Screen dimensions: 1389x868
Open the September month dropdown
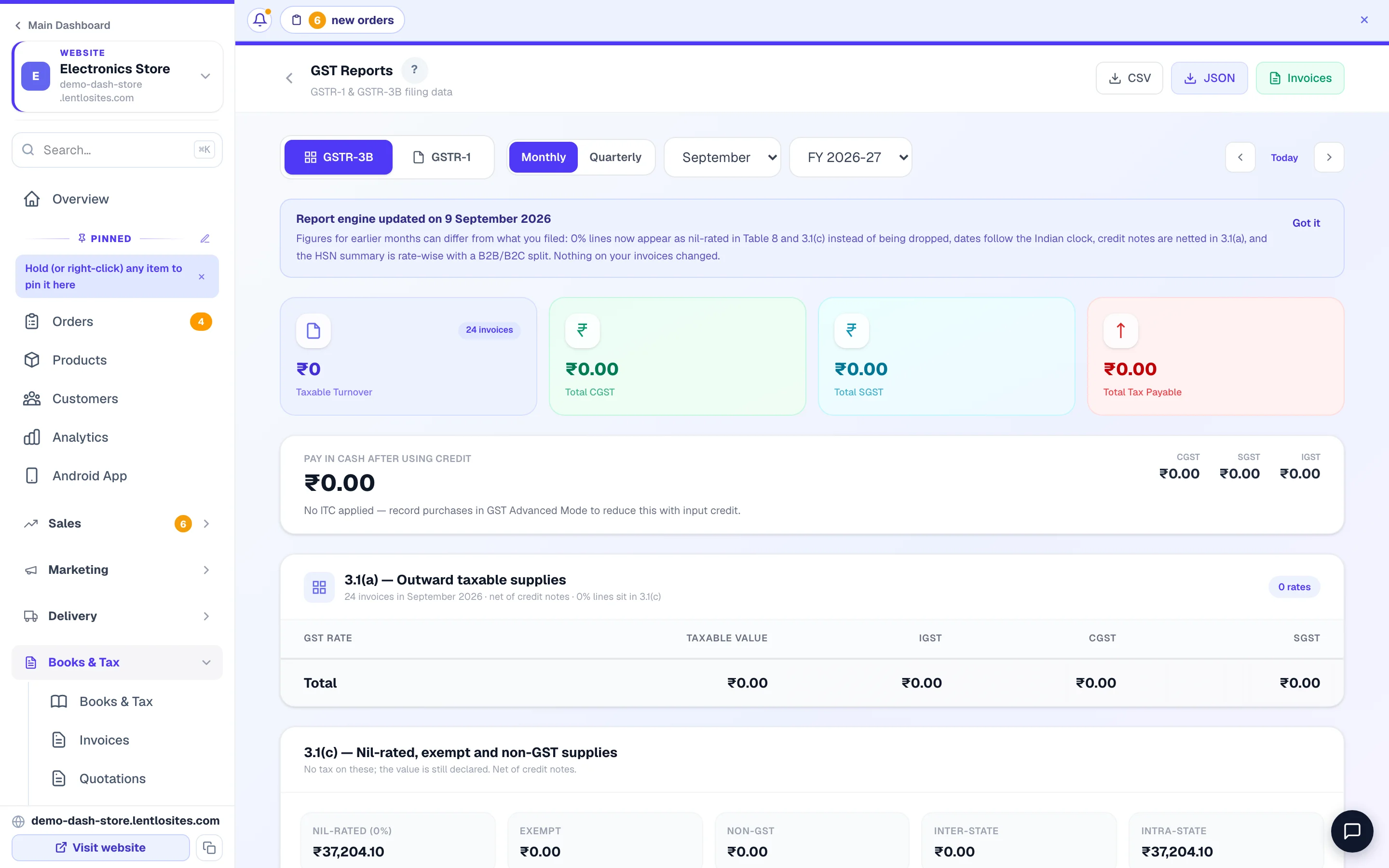pyautogui.click(x=722, y=157)
